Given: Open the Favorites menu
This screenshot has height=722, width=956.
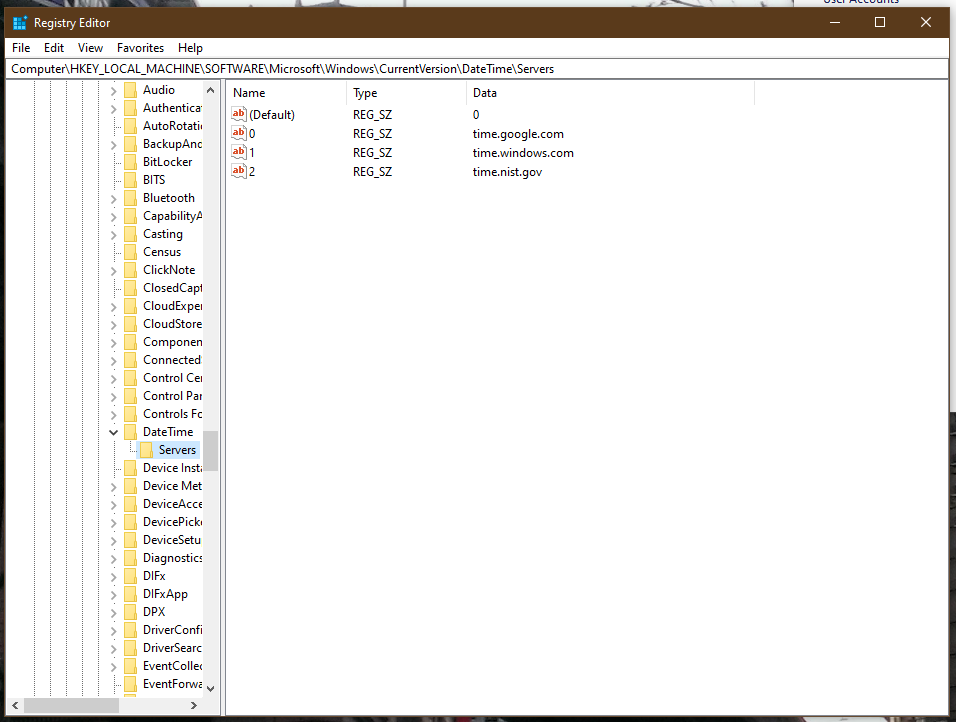Looking at the screenshot, I should (140, 47).
